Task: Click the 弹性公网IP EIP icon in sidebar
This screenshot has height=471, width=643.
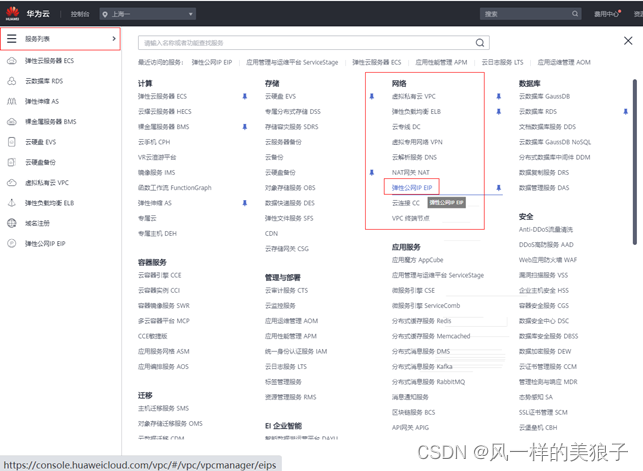Action: [x=12, y=243]
